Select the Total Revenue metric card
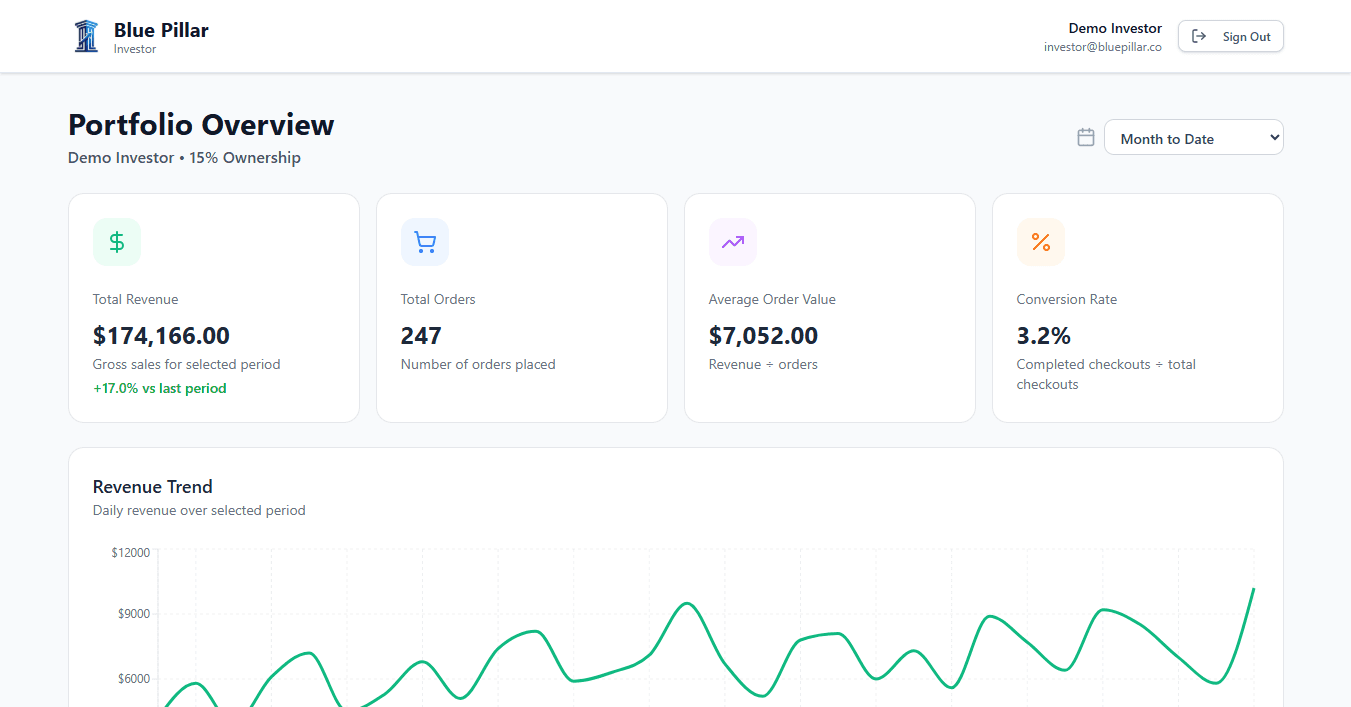This screenshot has width=1351, height=707. 213,307
